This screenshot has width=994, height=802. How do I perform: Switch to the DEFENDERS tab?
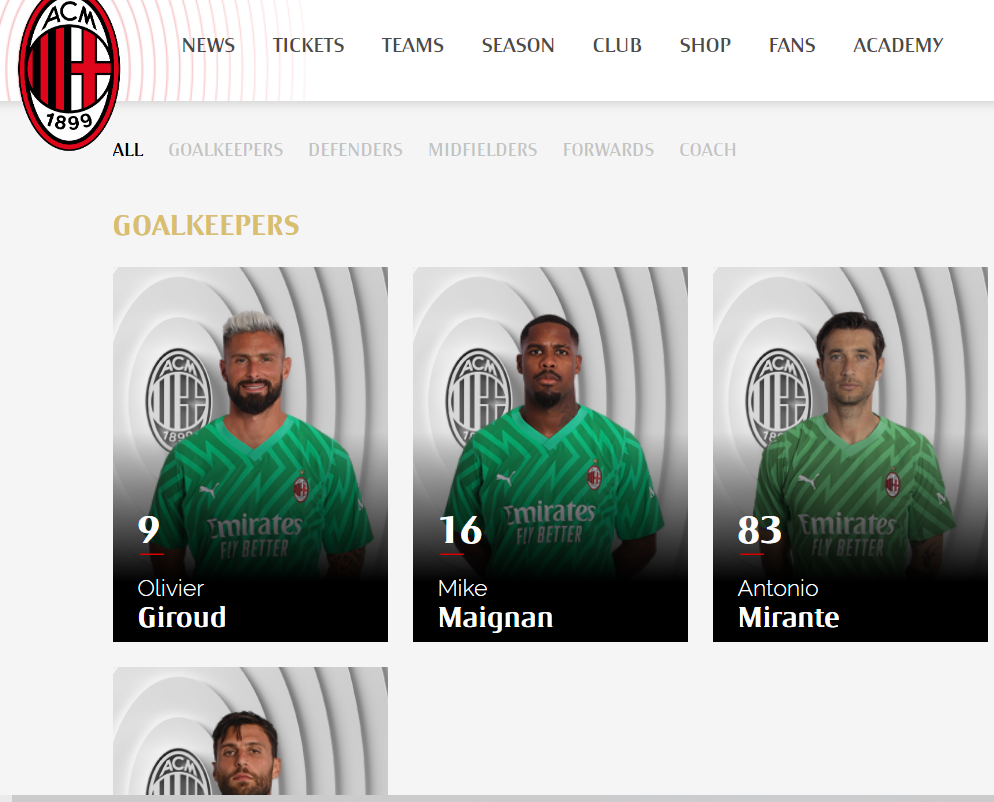[x=355, y=150]
